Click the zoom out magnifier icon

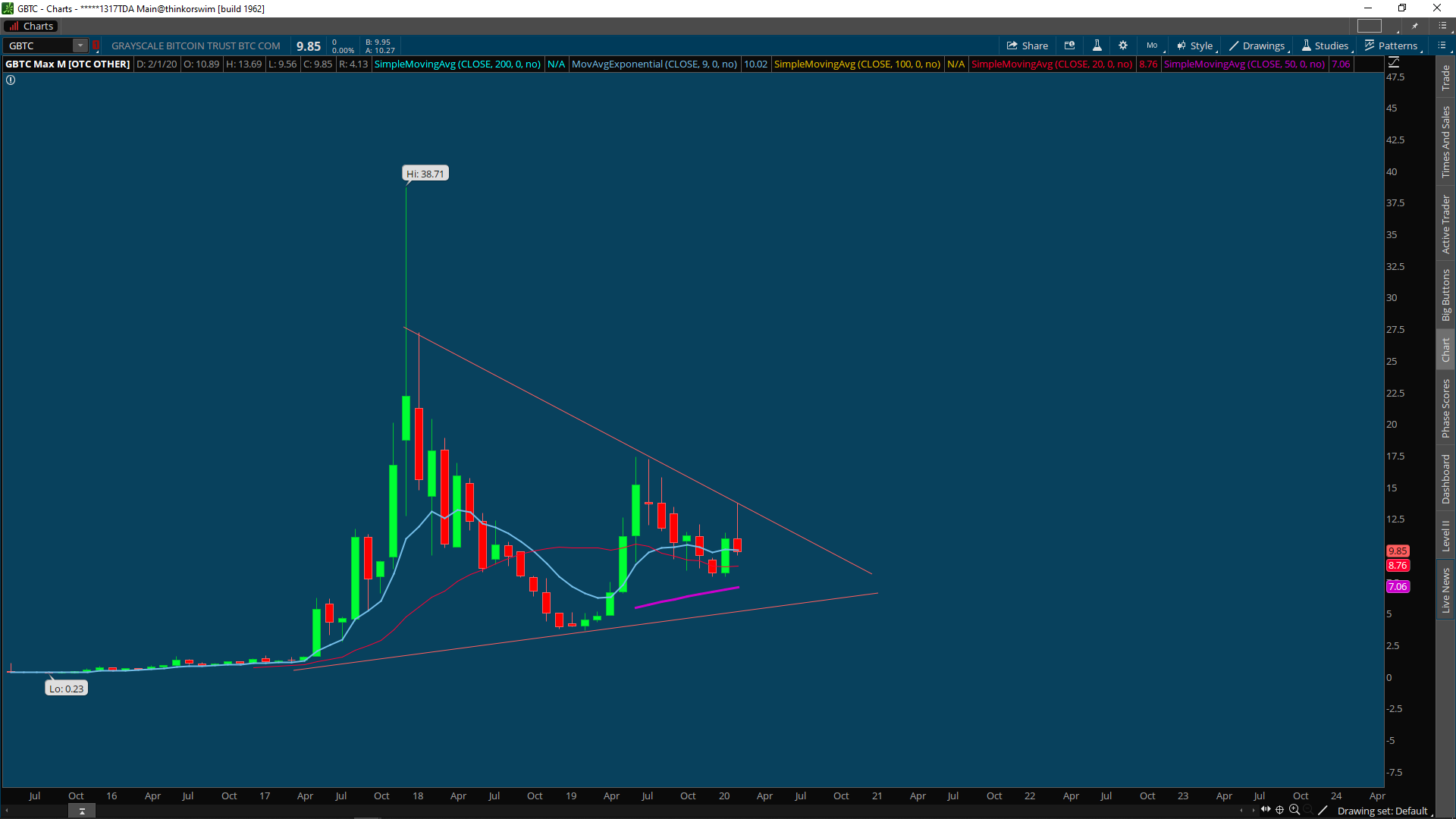[x=1308, y=810]
